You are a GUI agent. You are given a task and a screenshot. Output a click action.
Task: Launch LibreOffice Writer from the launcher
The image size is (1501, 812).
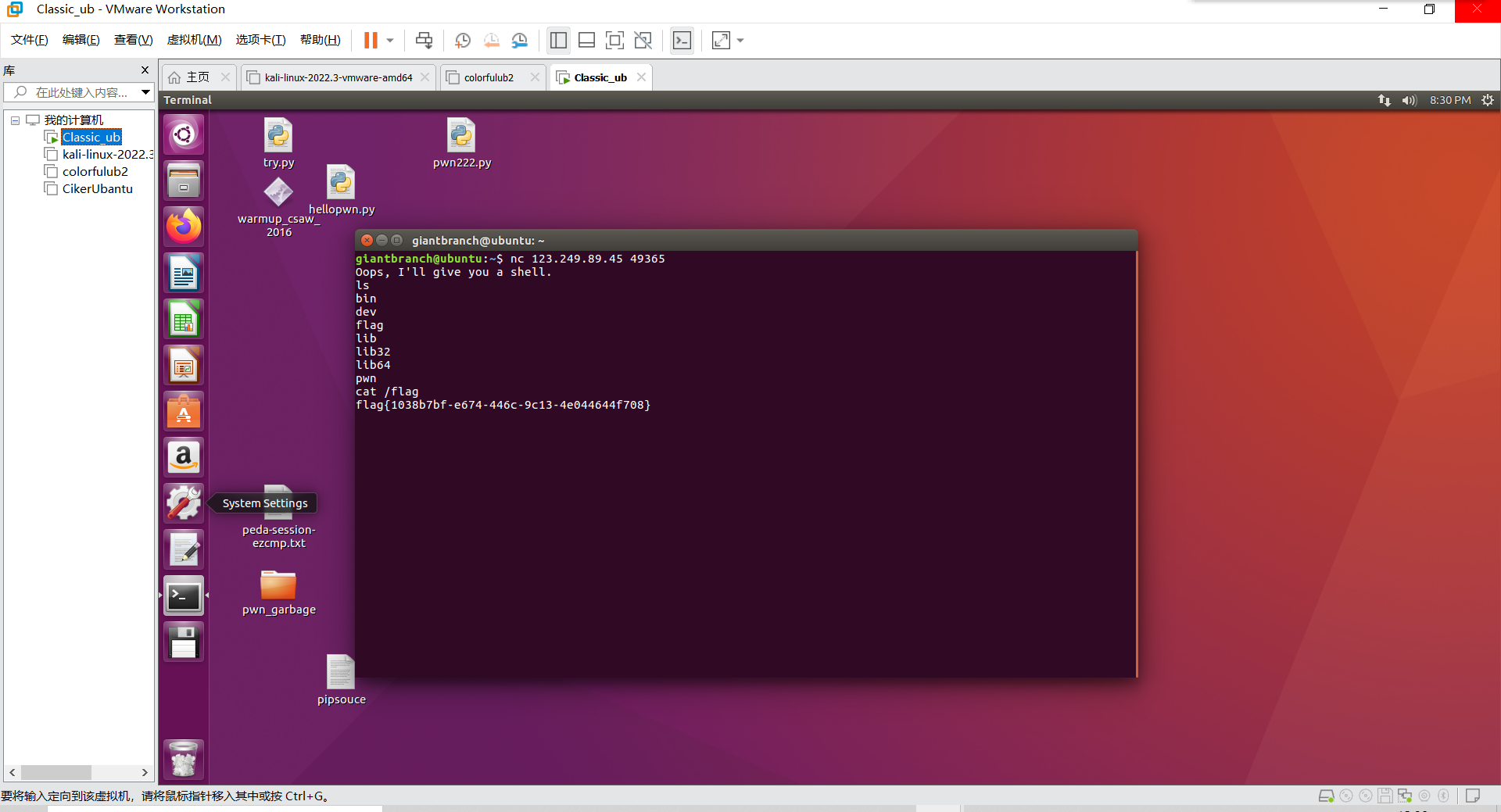pyautogui.click(x=184, y=273)
